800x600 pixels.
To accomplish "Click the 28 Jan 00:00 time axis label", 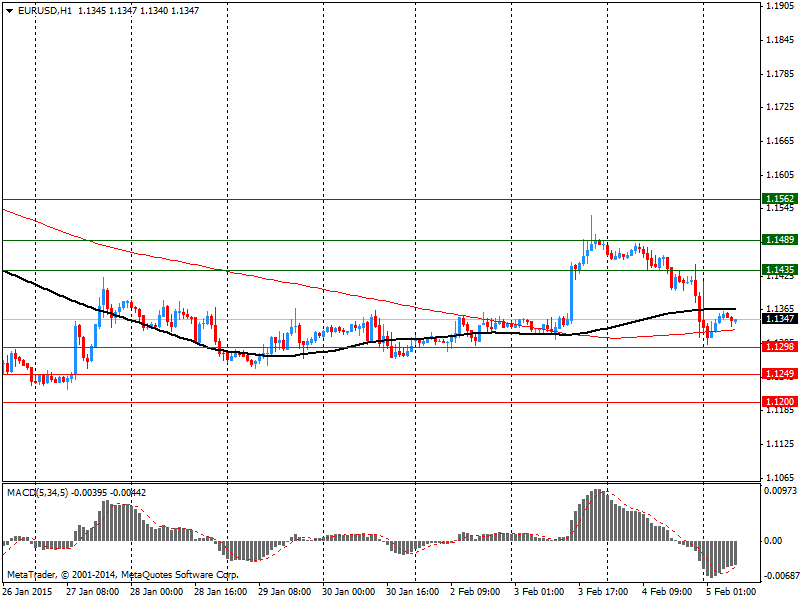I will point(157,592).
